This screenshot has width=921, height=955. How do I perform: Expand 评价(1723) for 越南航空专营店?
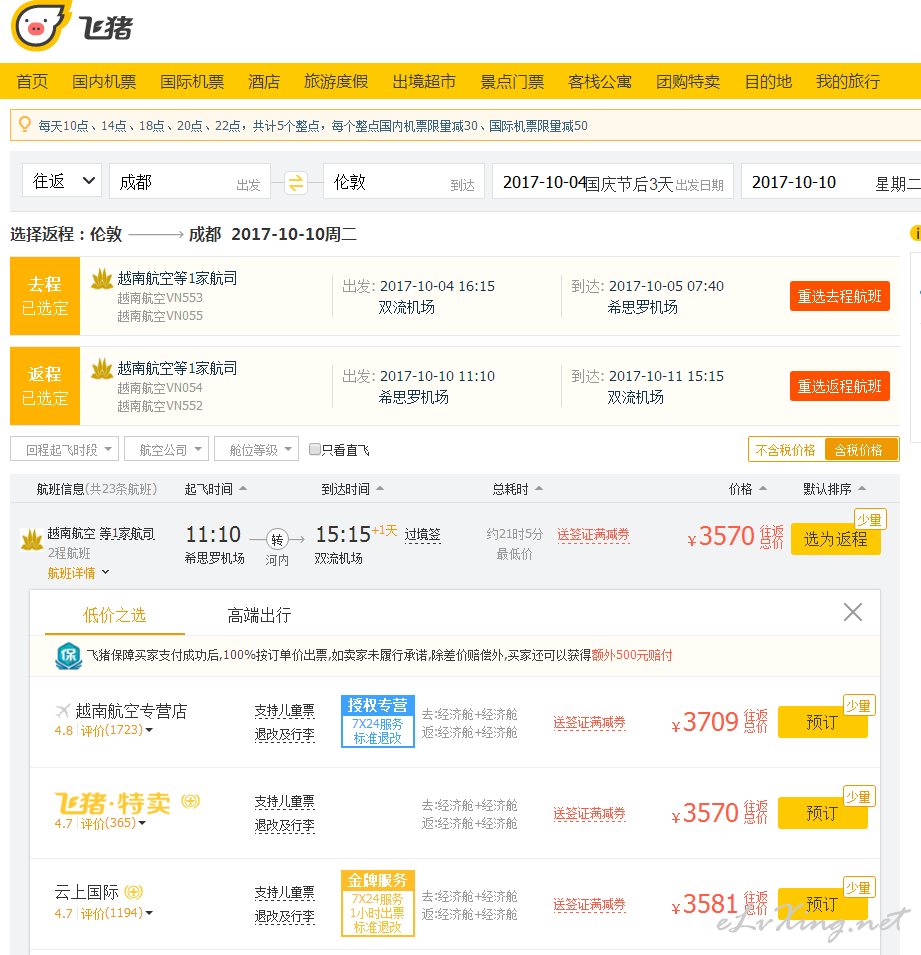tap(116, 730)
